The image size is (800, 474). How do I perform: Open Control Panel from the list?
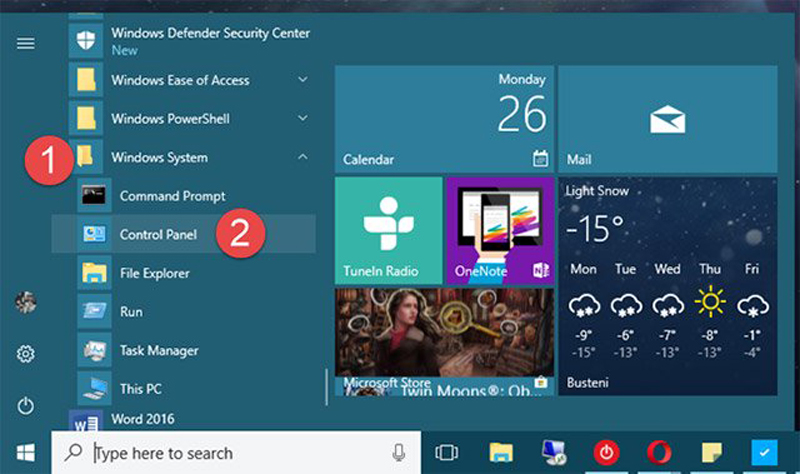click(158, 235)
